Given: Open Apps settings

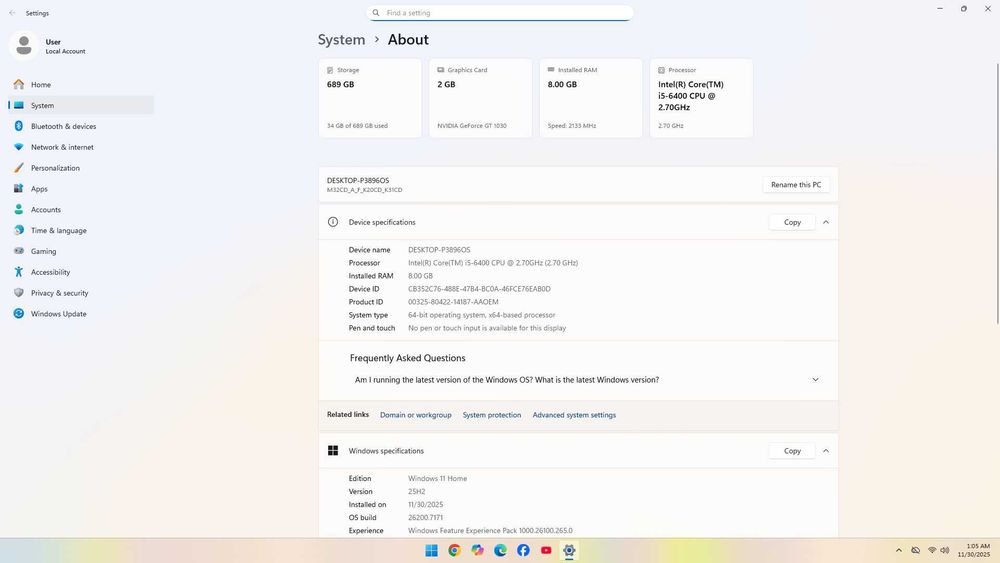Looking at the screenshot, I should [80, 189].
